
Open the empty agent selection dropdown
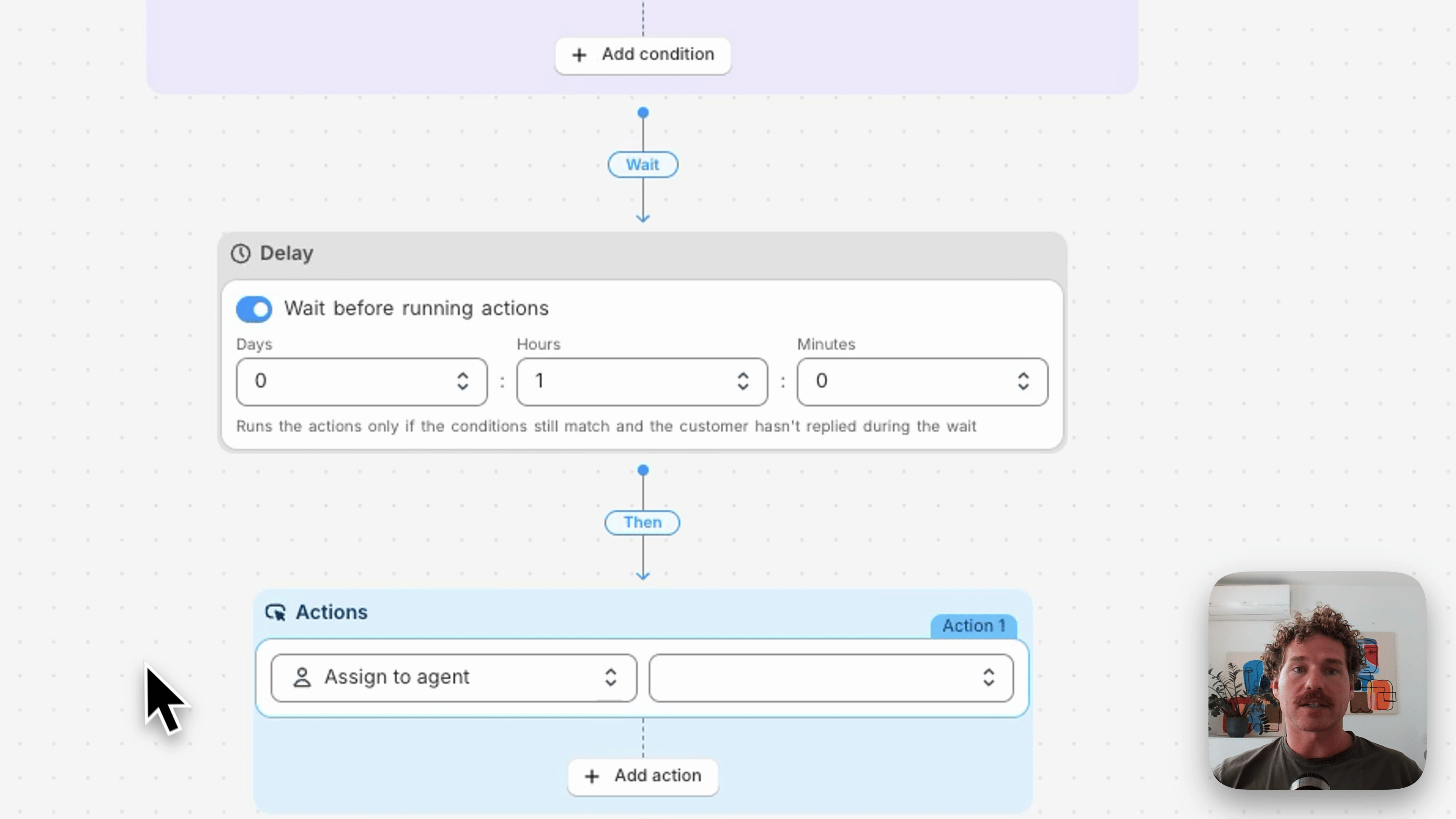(831, 678)
